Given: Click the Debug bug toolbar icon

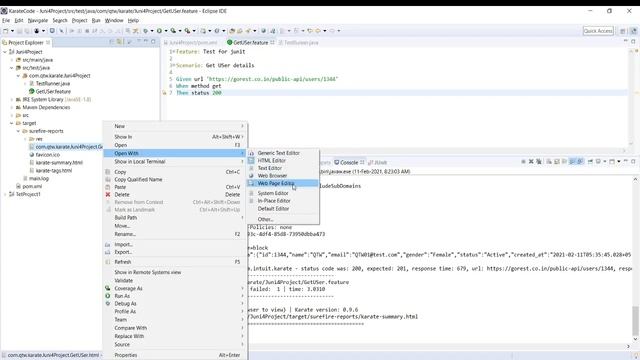Looking at the screenshot, I should coord(146,31).
